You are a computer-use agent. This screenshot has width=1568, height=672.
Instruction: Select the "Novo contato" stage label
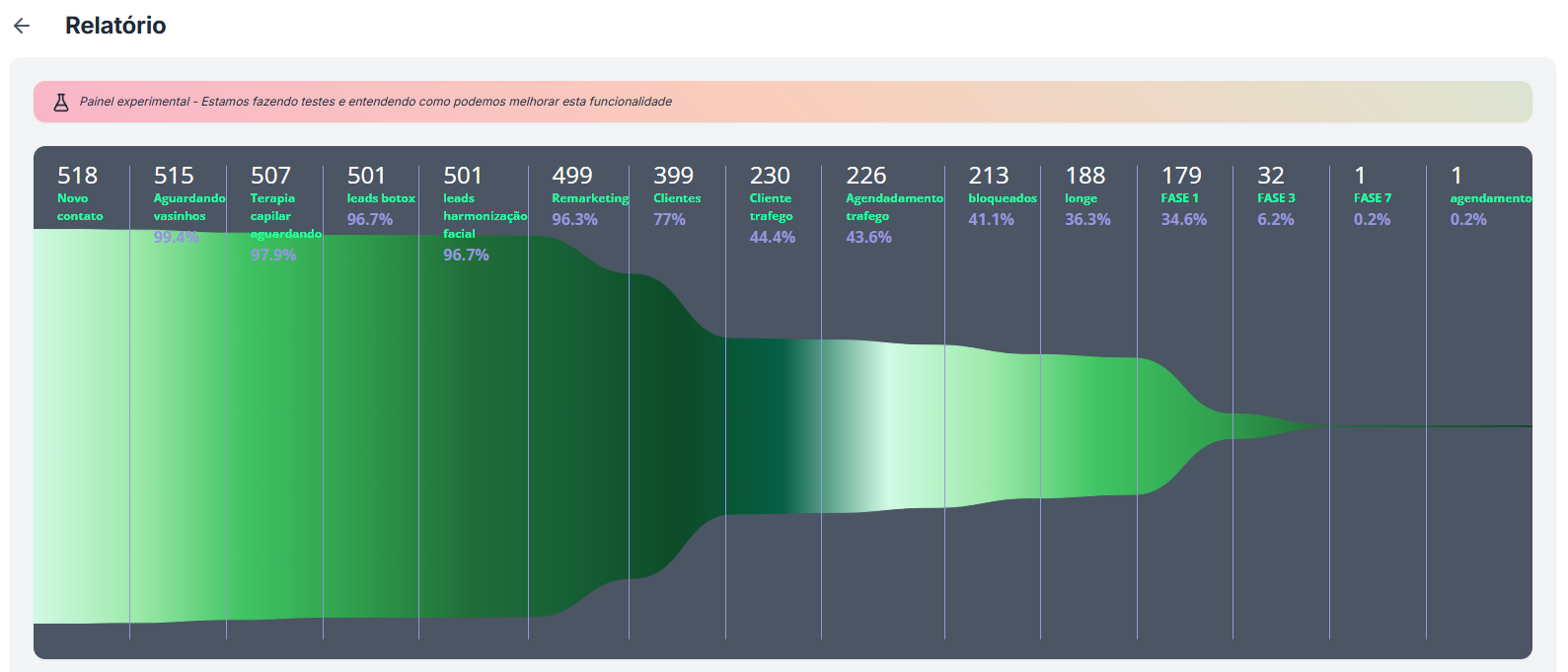(80, 207)
